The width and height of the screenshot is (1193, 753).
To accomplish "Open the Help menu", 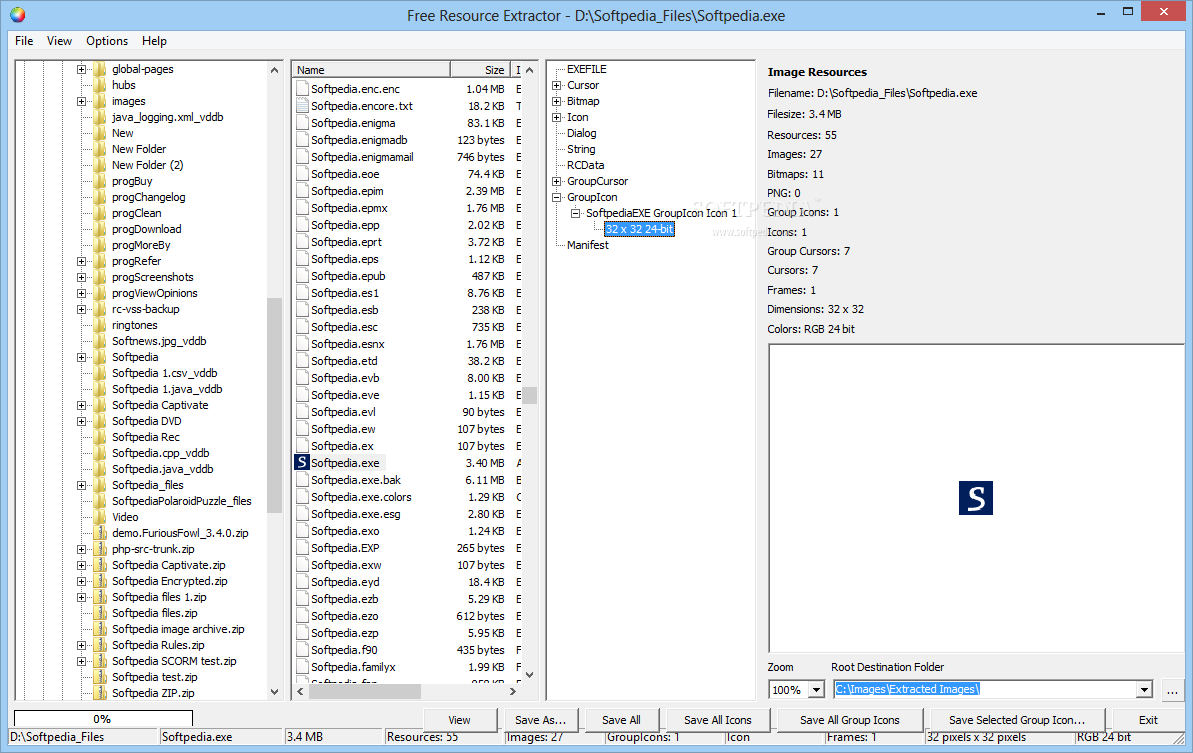I will pyautogui.click(x=154, y=41).
